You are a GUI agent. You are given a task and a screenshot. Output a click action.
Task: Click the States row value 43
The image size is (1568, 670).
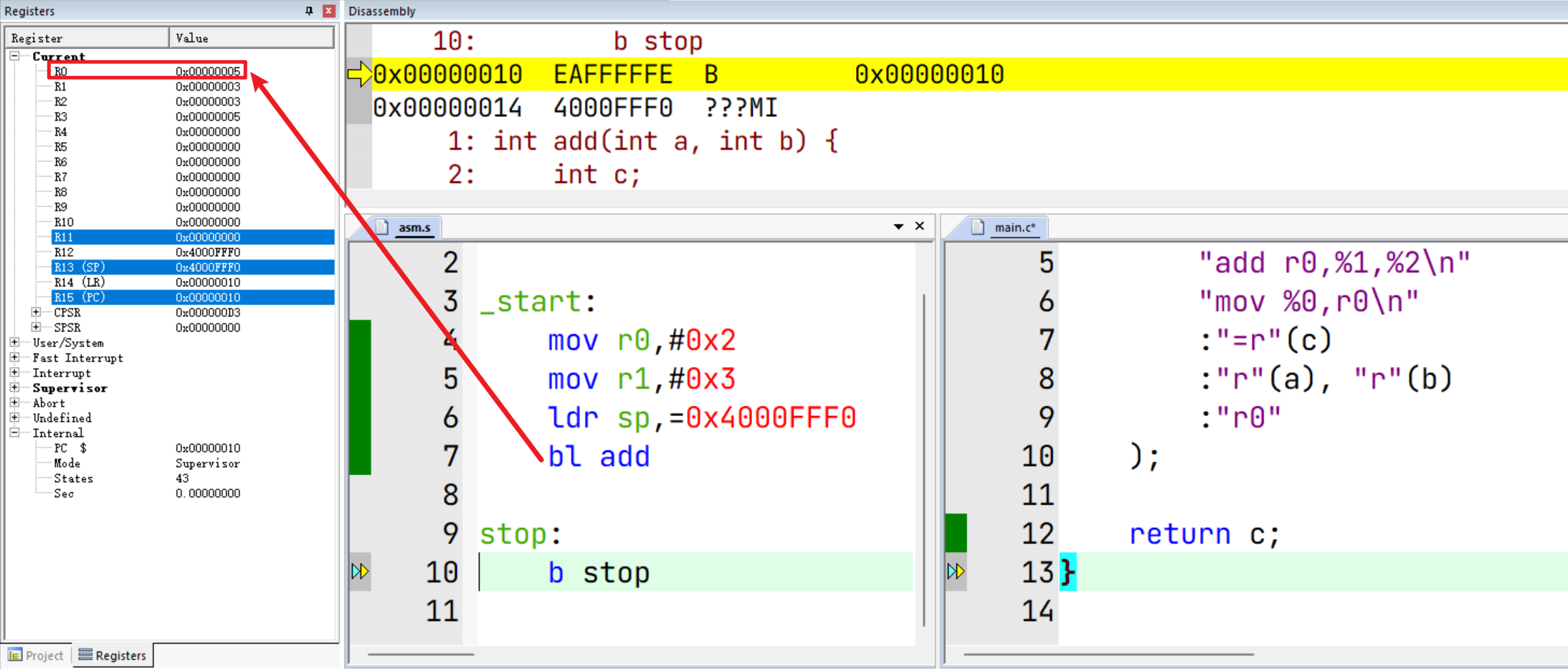pyautogui.click(x=182, y=478)
